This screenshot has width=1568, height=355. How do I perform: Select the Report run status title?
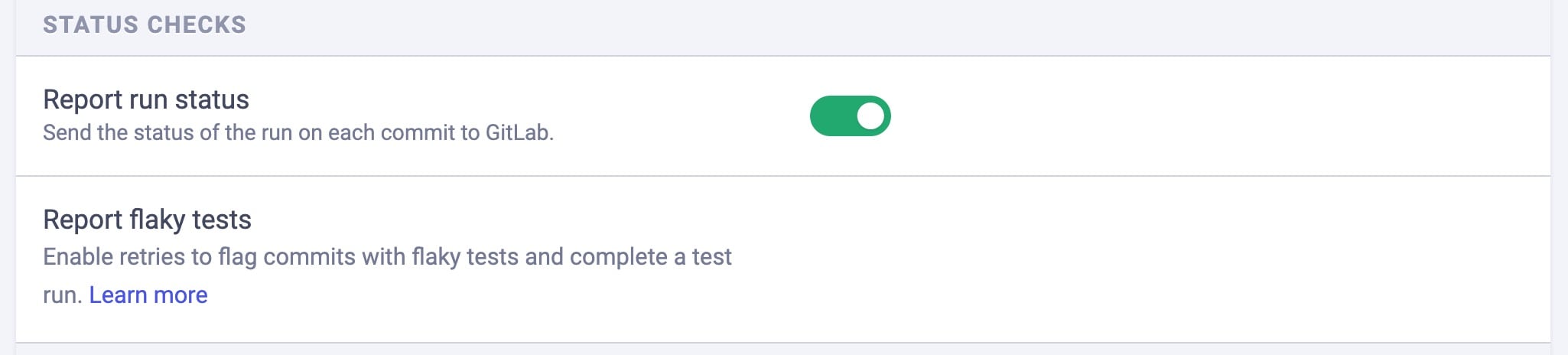coord(146,99)
